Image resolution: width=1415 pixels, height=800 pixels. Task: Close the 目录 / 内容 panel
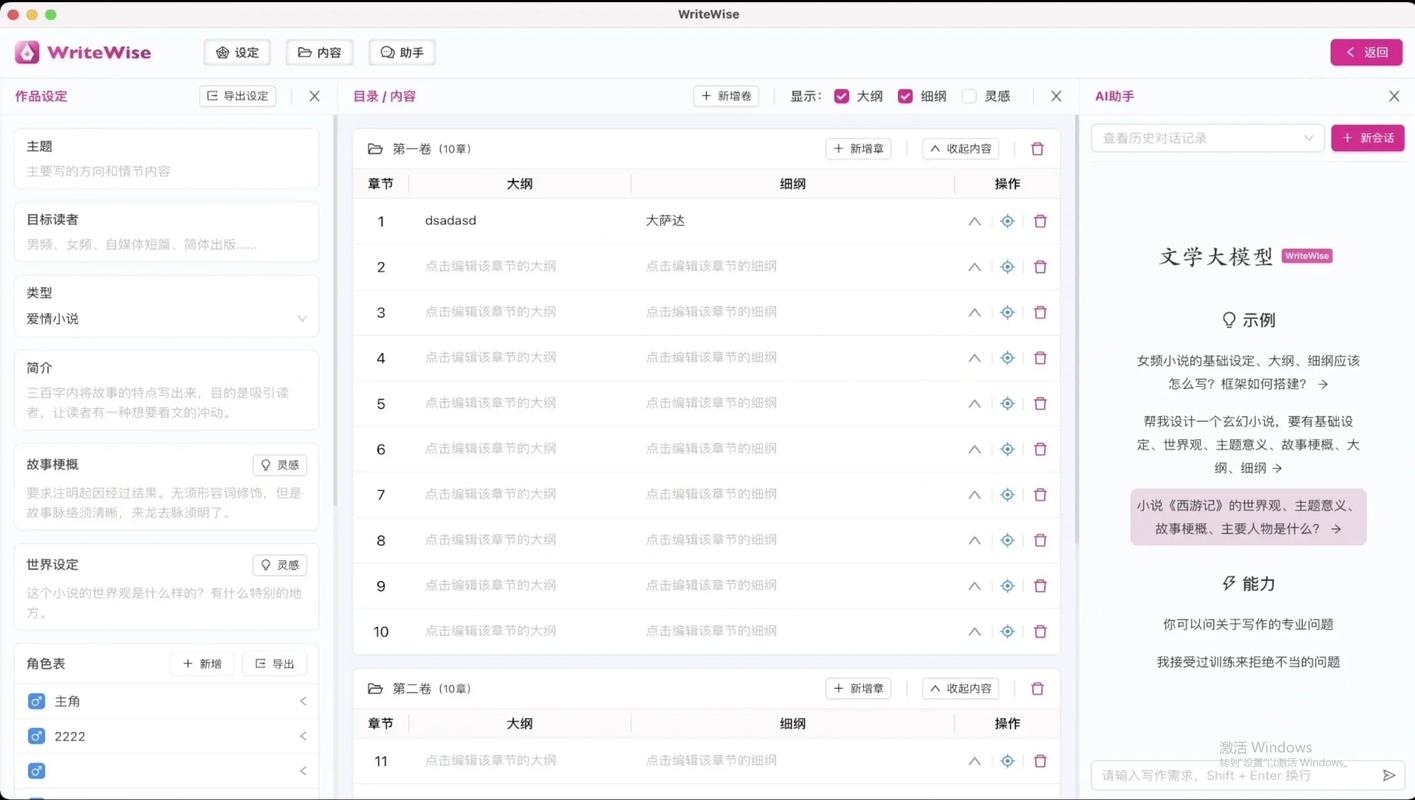pyautogui.click(x=1056, y=96)
